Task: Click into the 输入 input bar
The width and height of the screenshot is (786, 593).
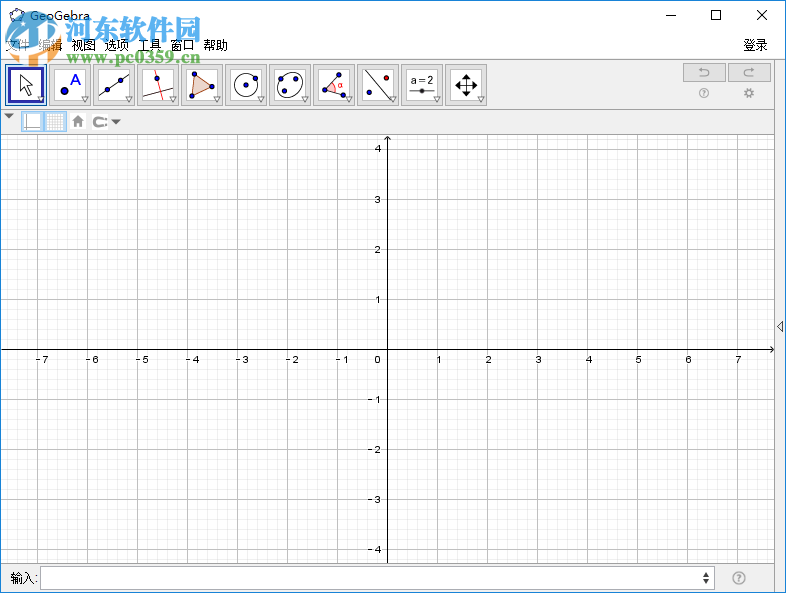Action: 378,578
